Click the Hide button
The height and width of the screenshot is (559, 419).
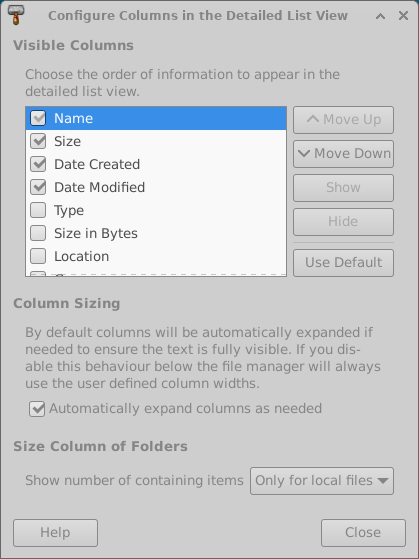tap(343, 222)
